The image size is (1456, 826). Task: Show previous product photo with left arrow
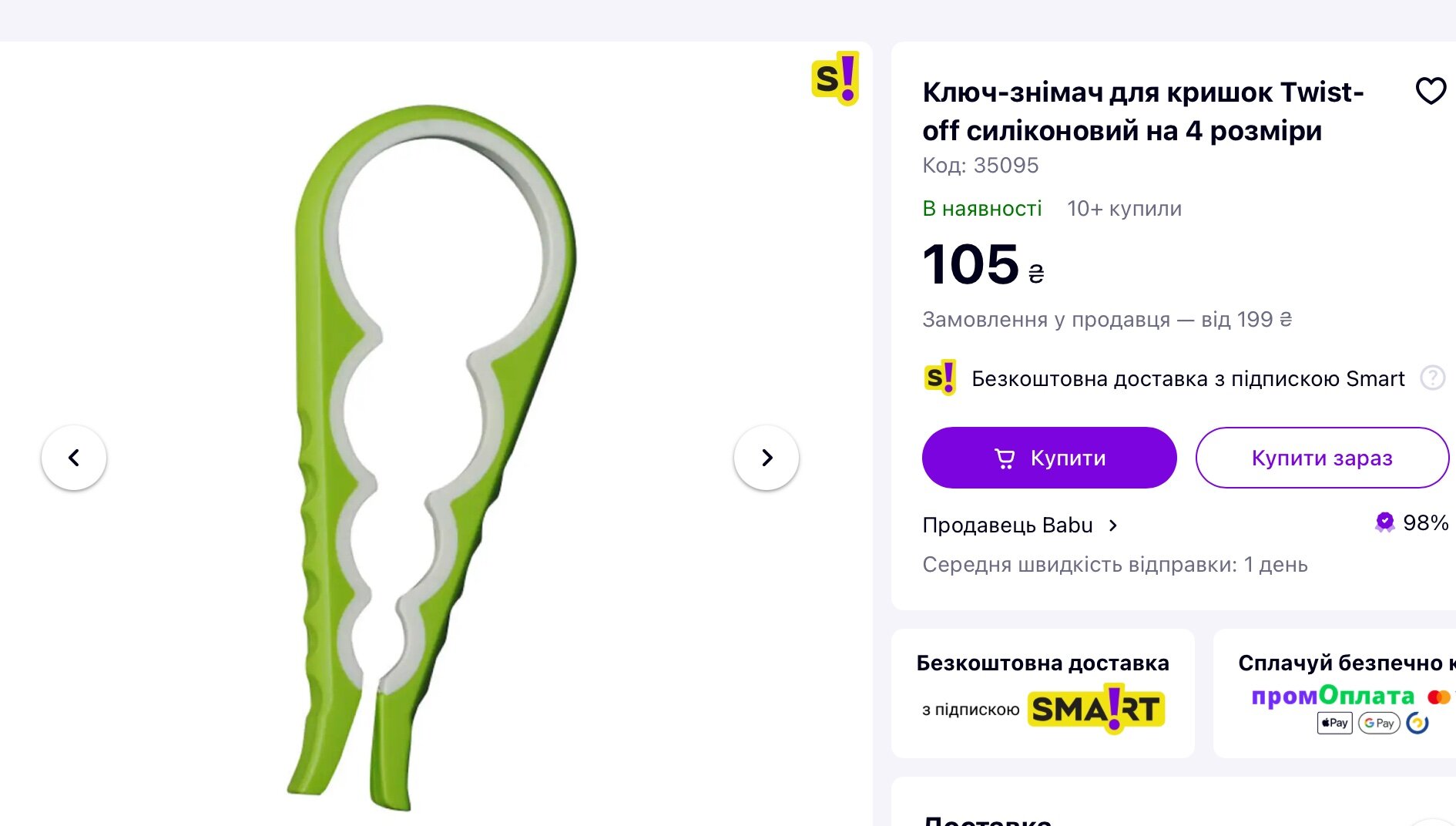point(74,458)
